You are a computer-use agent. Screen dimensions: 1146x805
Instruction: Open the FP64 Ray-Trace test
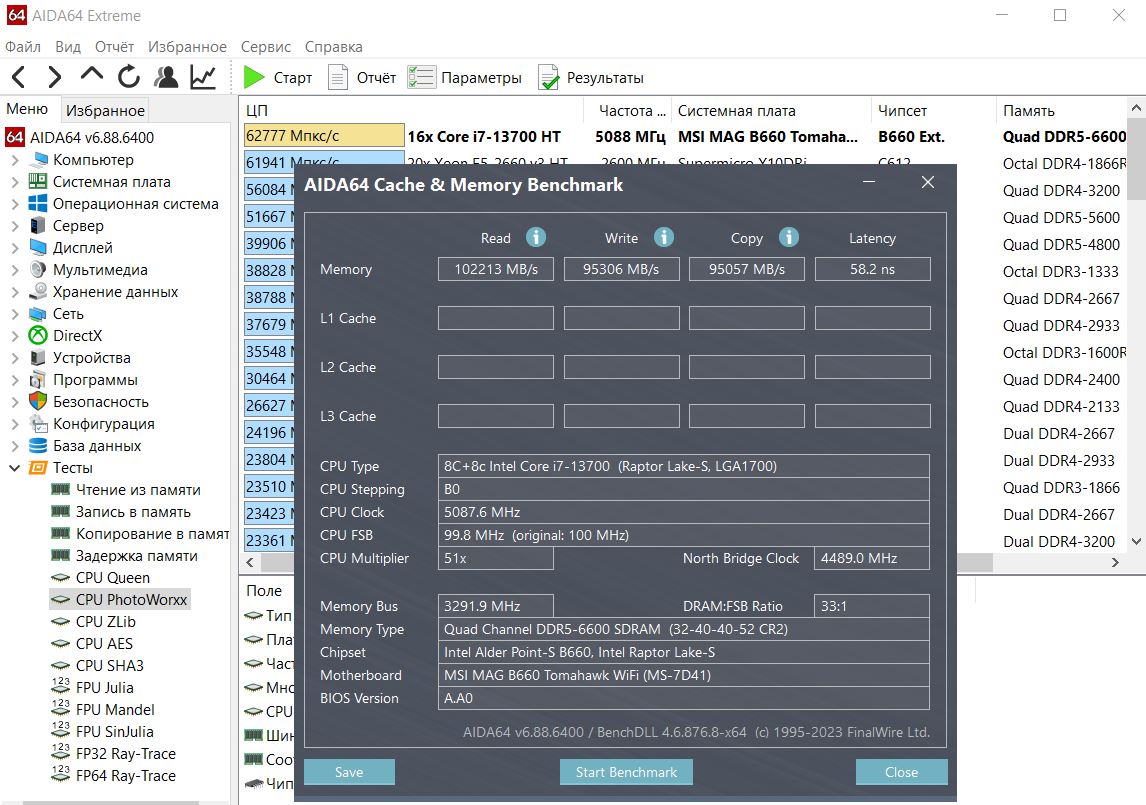(126, 775)
